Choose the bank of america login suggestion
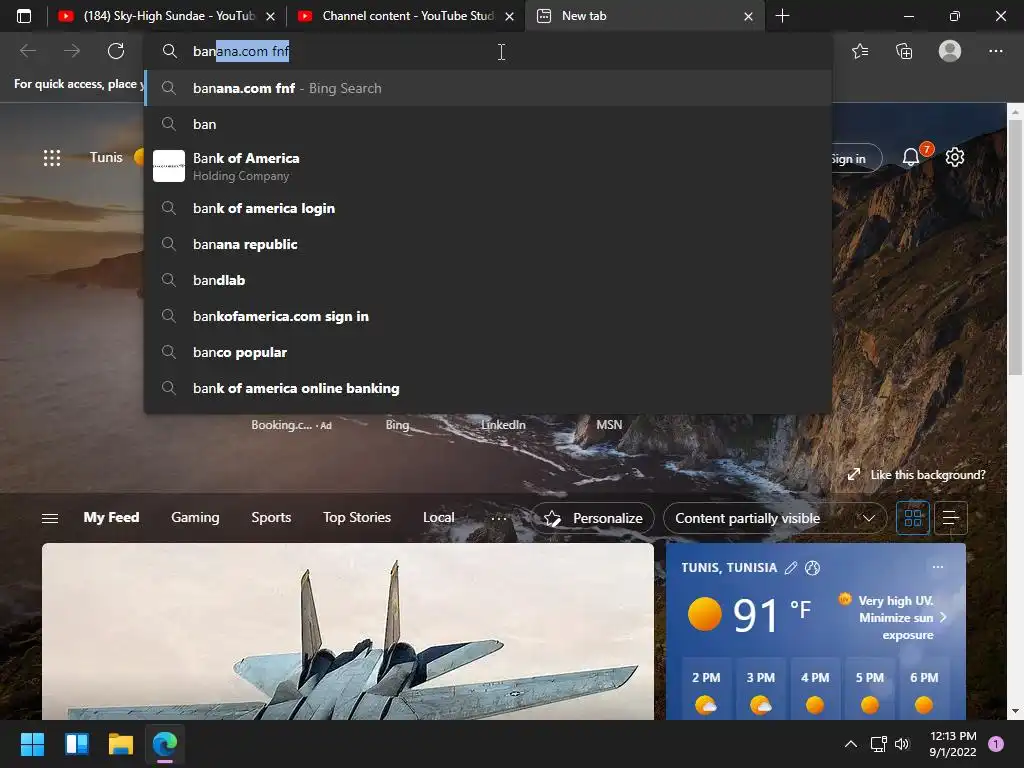The image size is (1024, 768). (x=488, y=208)
